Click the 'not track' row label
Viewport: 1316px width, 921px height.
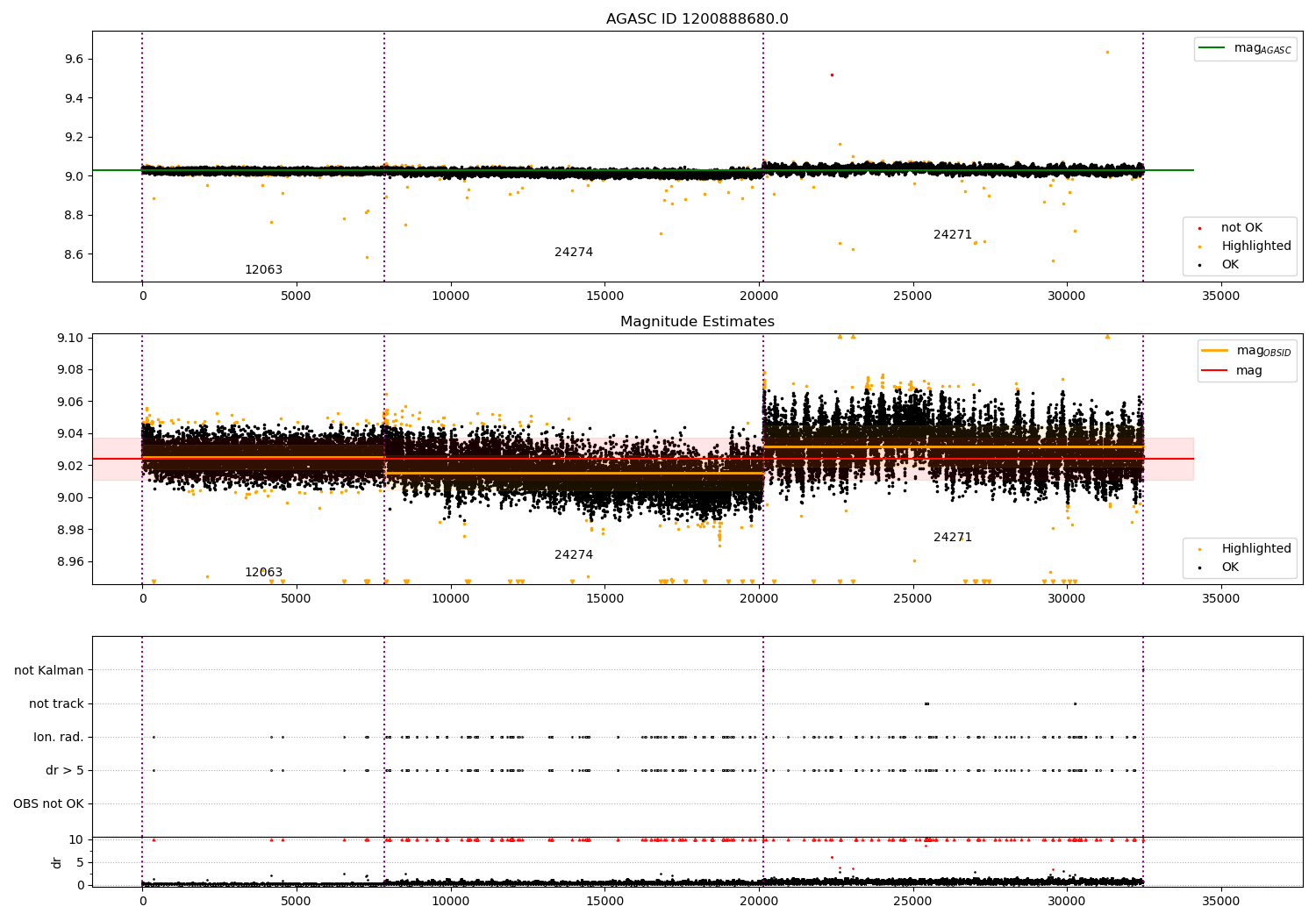56,703
